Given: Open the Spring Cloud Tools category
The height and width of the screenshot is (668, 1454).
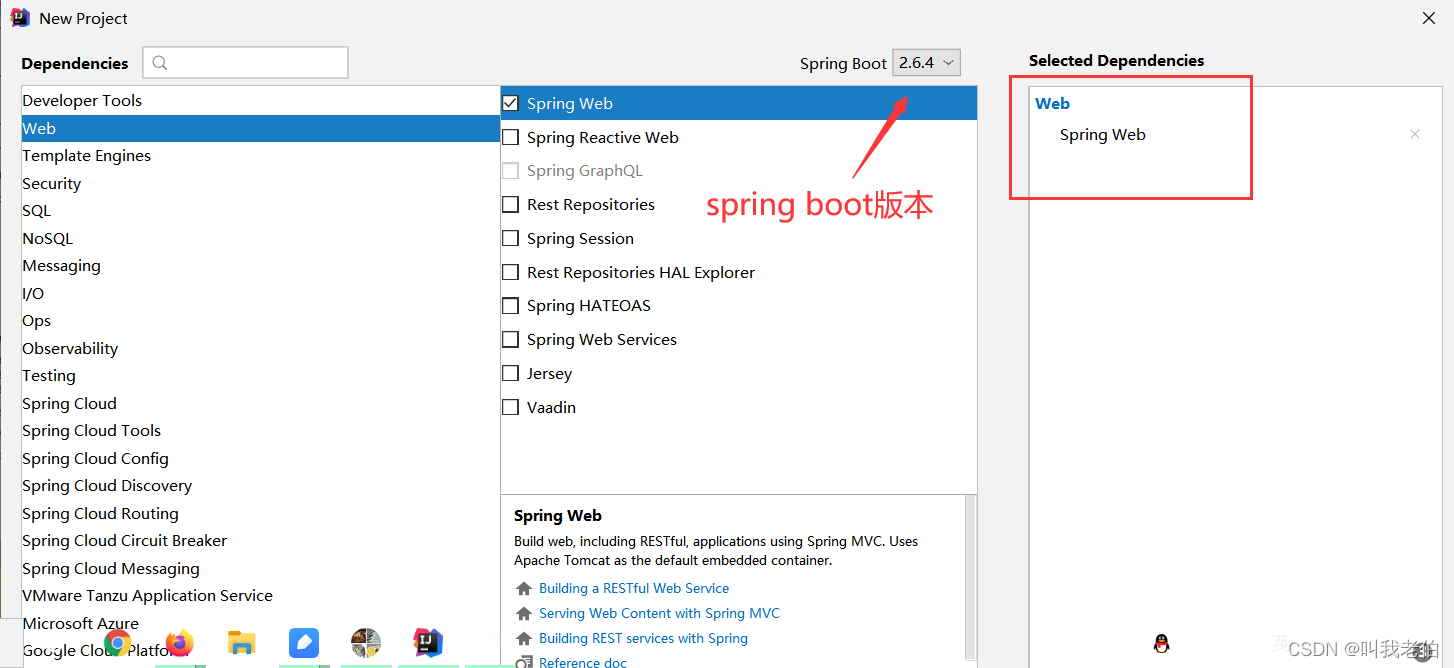Looking at the screenshot, I should [x=260, y=431].
